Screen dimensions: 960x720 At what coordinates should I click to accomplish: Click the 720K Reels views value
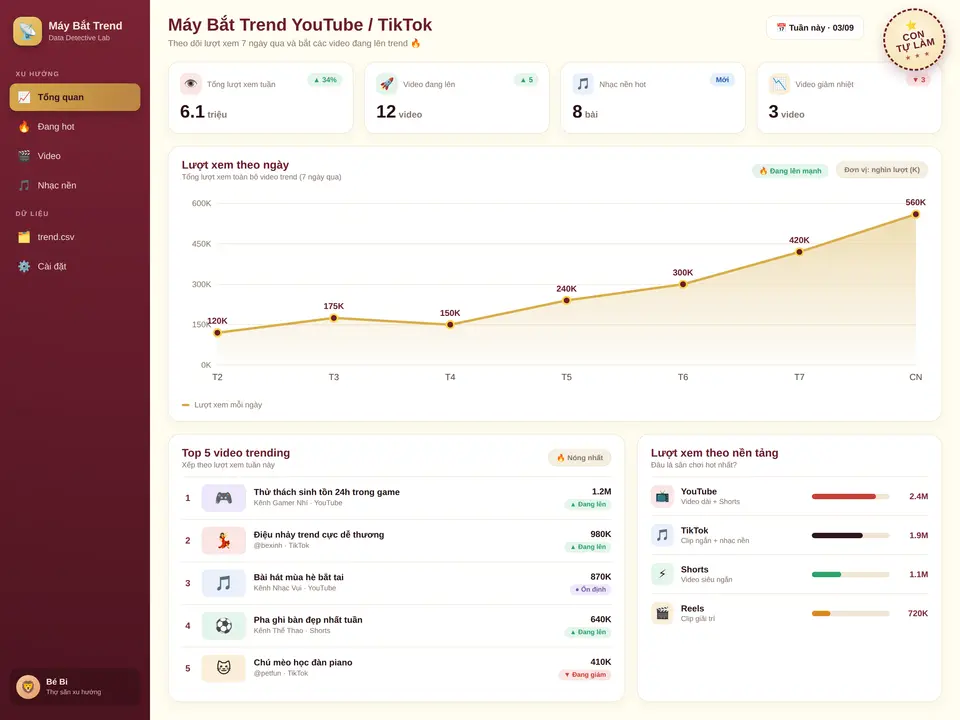click(x=918, y=613)
